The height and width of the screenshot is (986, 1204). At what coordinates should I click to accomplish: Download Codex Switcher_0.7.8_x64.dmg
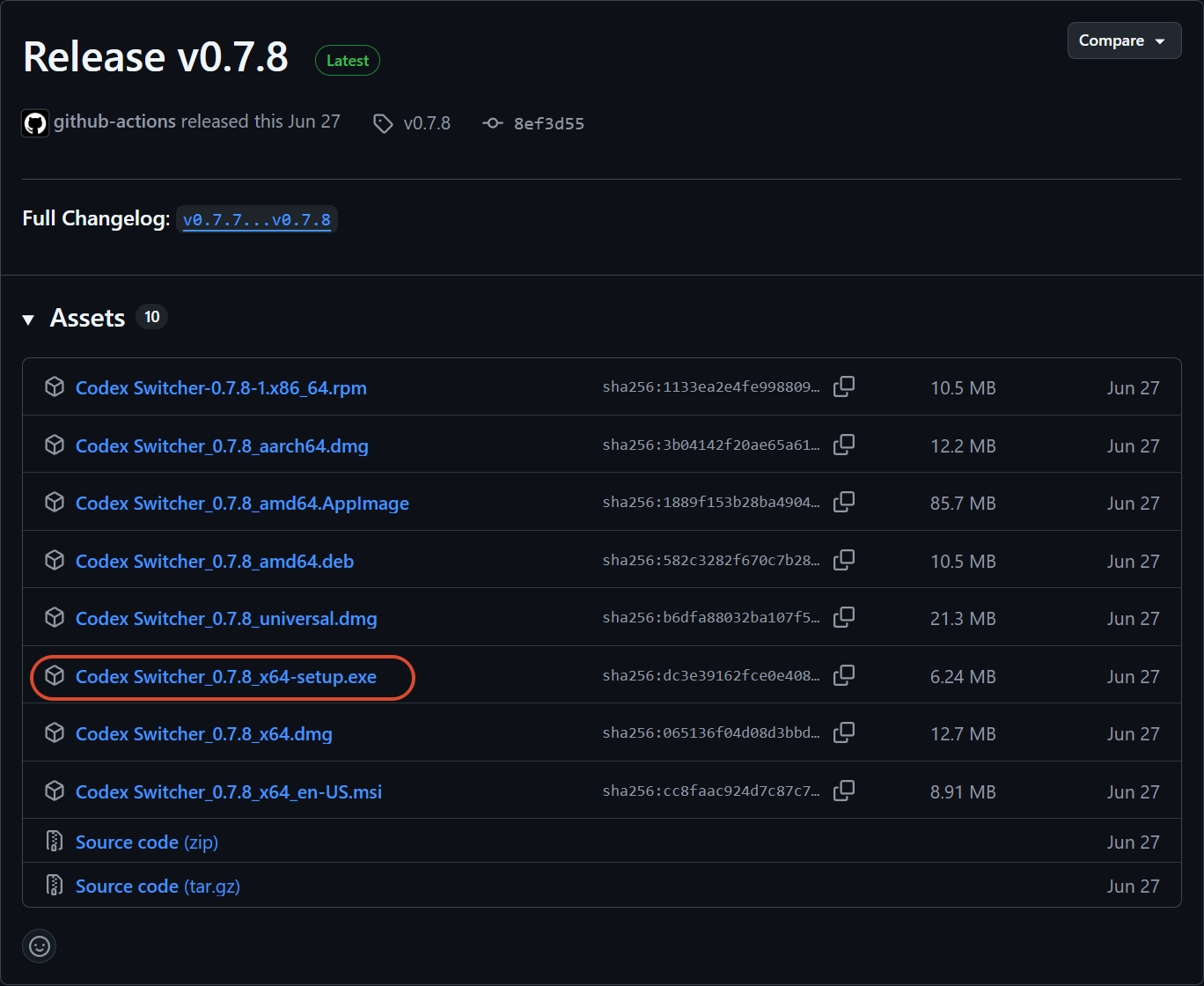click(204, 734)
